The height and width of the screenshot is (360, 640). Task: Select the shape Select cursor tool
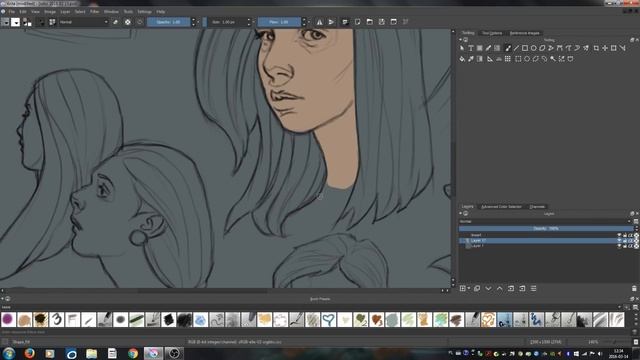click(x=462, y=48)
